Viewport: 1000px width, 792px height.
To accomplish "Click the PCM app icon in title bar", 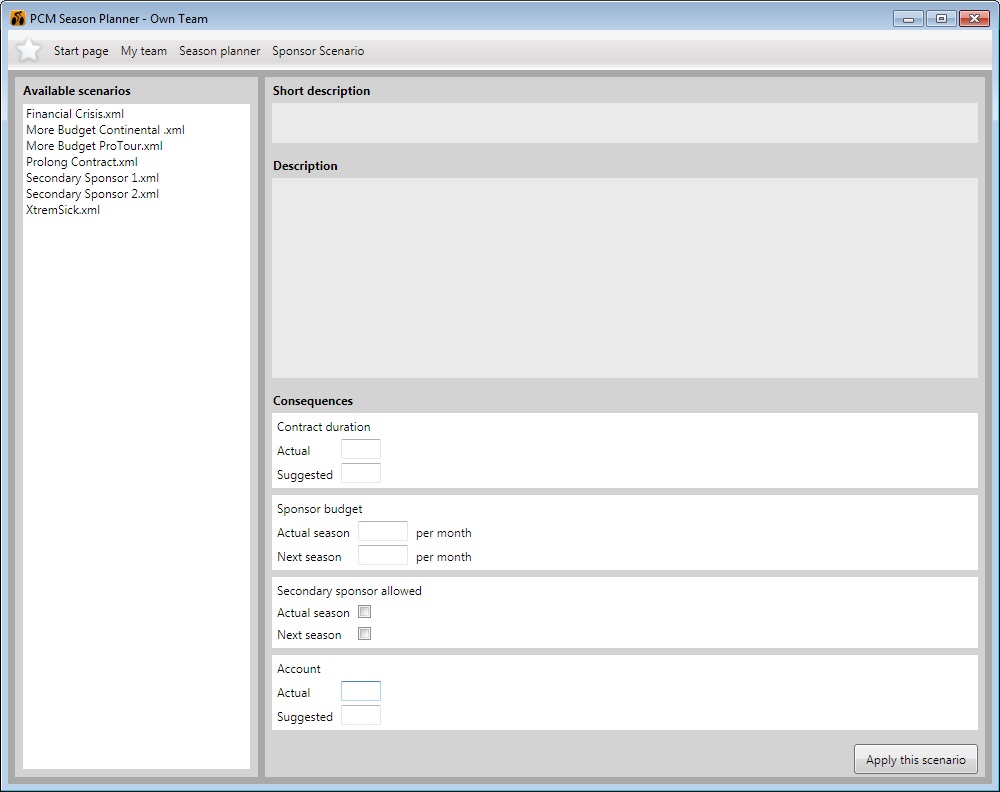I will pyautogui.click(x=18, y=18).
